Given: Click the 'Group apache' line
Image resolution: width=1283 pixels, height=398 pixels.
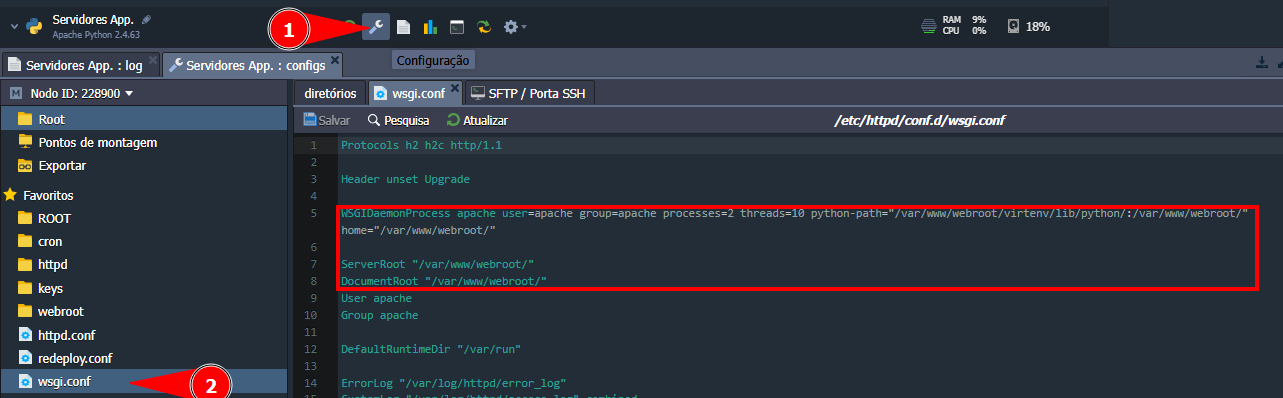Looking at the screenshot, I should (x=379, y=315).
